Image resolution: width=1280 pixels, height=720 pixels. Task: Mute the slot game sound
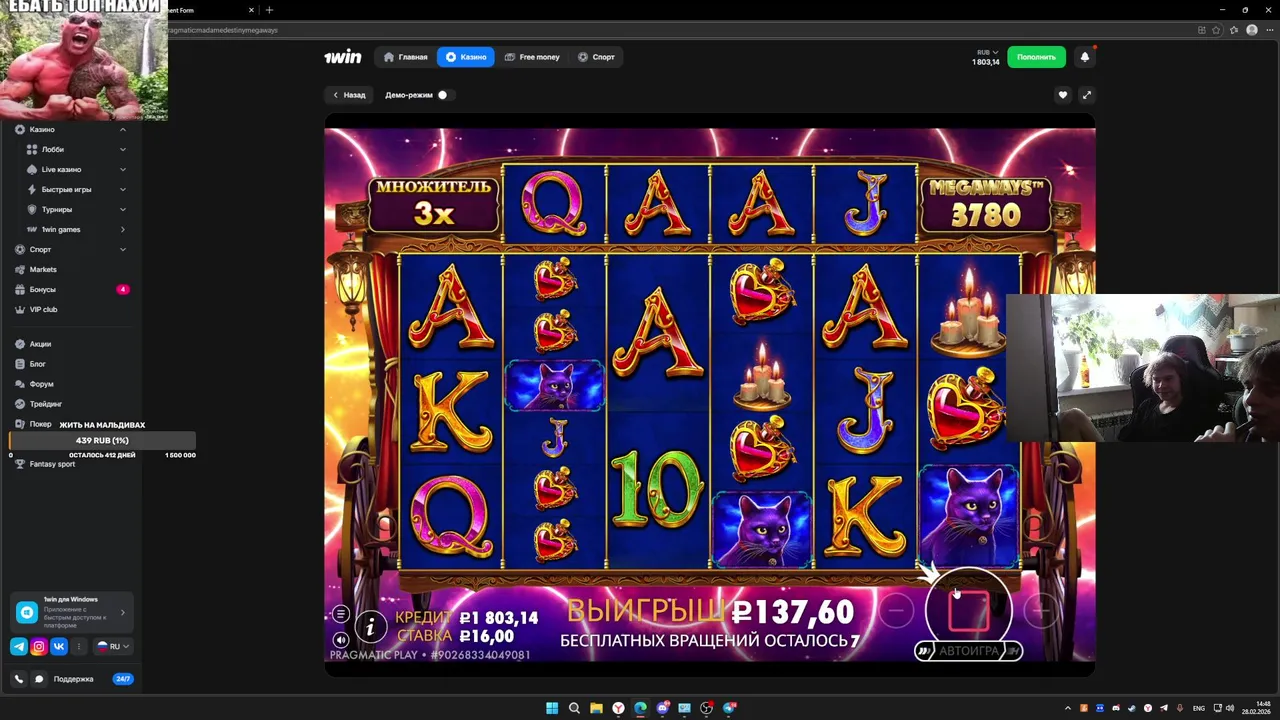(340, 640)
